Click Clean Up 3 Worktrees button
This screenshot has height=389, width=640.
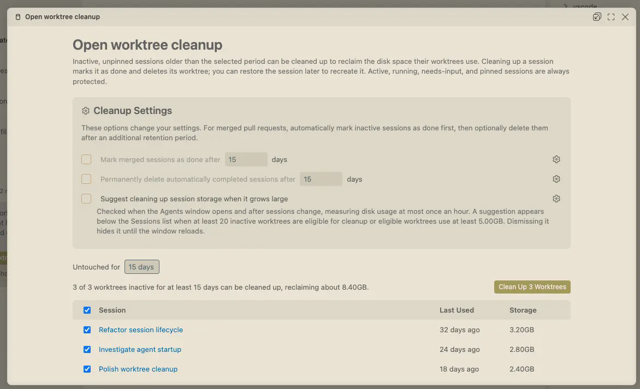pos(532,287)
